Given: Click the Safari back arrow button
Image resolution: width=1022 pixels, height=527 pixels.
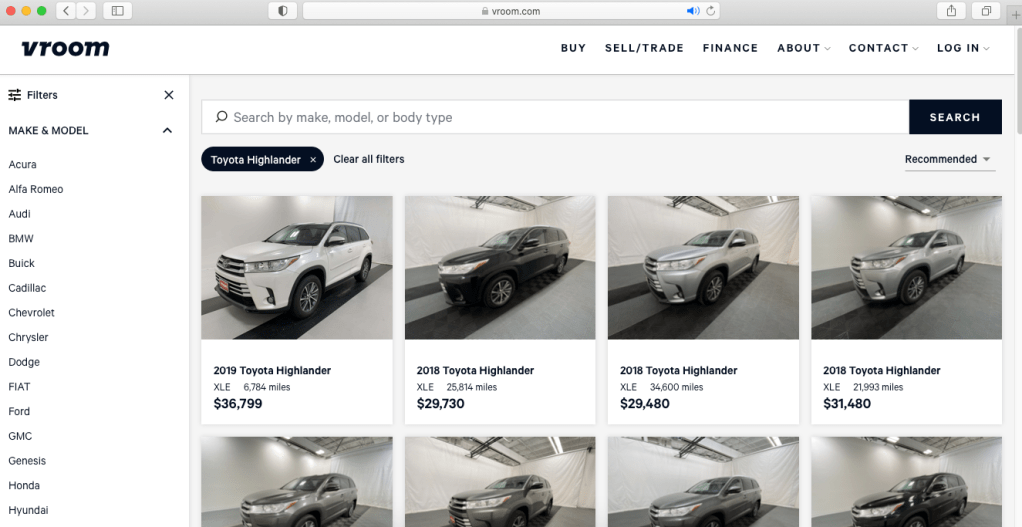Looking at the screenshot, I should pyautogui.click(x=66, y=11).
